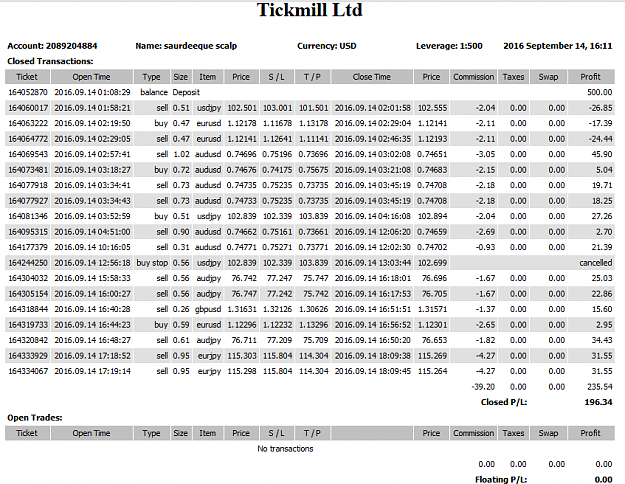
Task: Click the Open Trades heading
Action: tap(35, 418)
